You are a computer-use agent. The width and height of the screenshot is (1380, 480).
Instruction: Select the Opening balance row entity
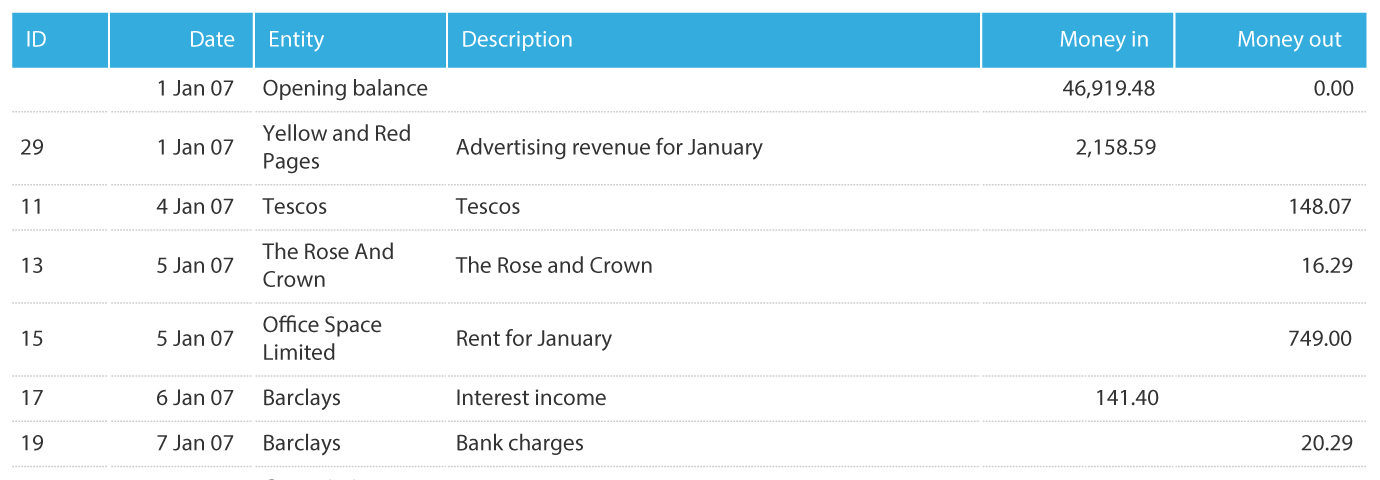(345, 88)
